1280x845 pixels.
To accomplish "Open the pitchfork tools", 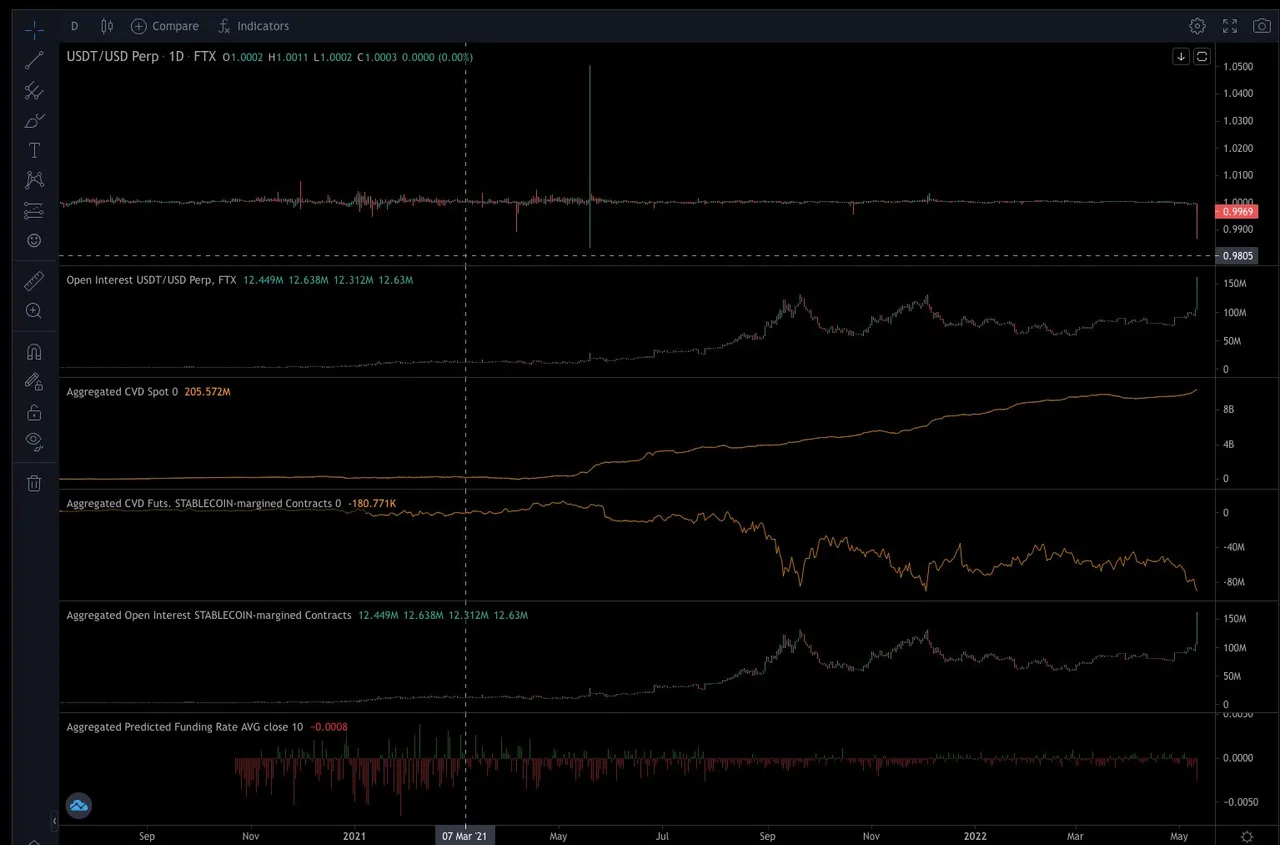I will point(34,90).
